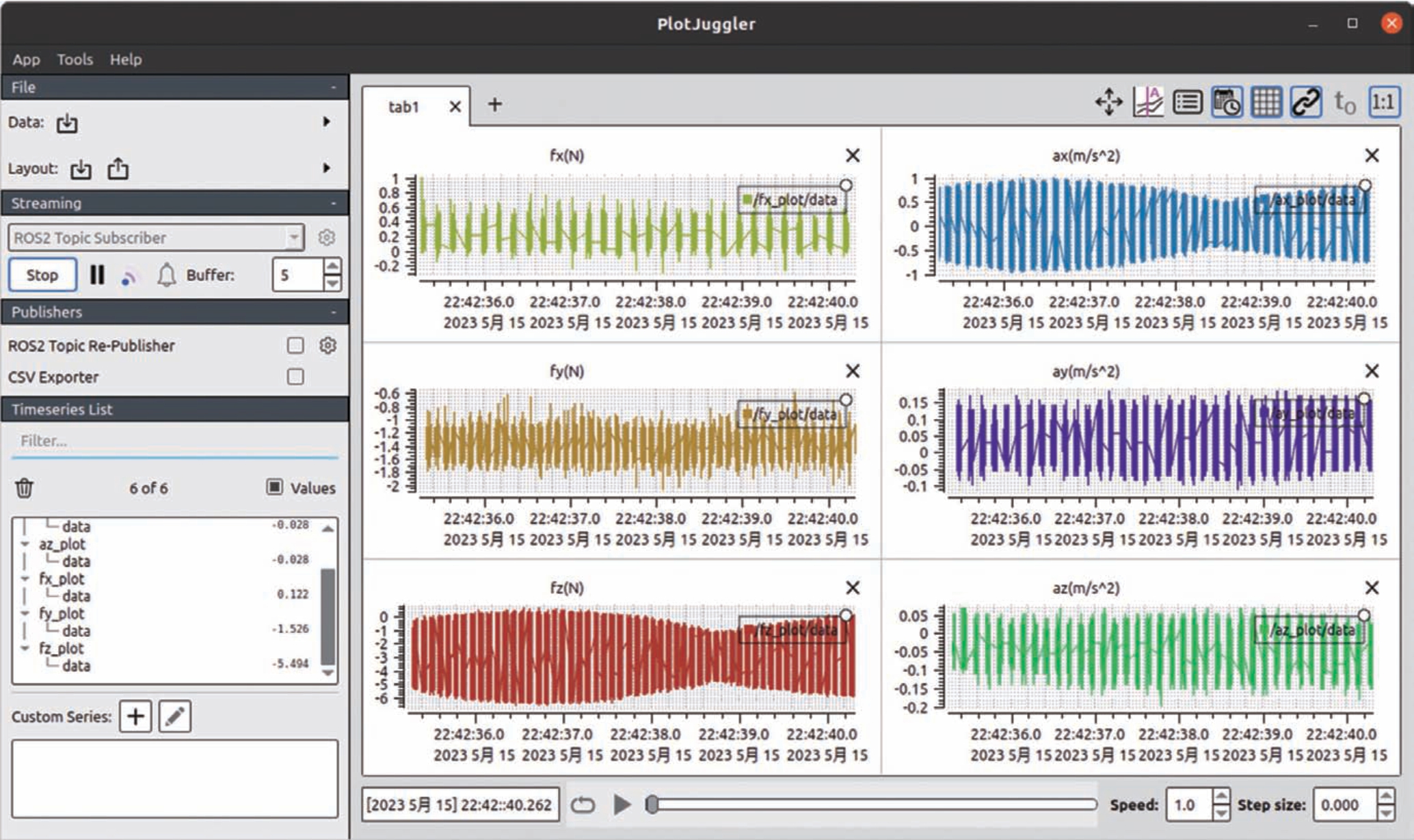1414x840 pixels.
Task: Click the play button
Action: pyautogui.click(x=622, y=804)
